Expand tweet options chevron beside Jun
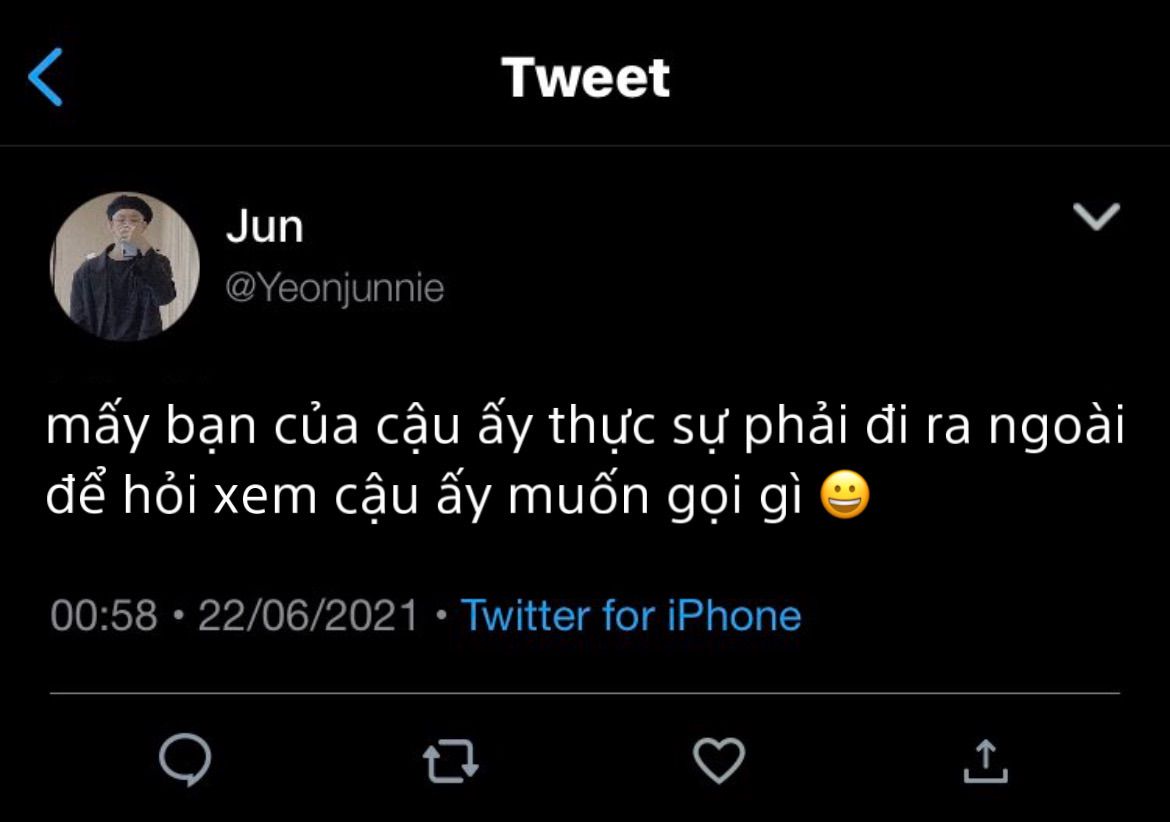The width and height of the screenshot is (1170, 822). tap(1096, 216)
